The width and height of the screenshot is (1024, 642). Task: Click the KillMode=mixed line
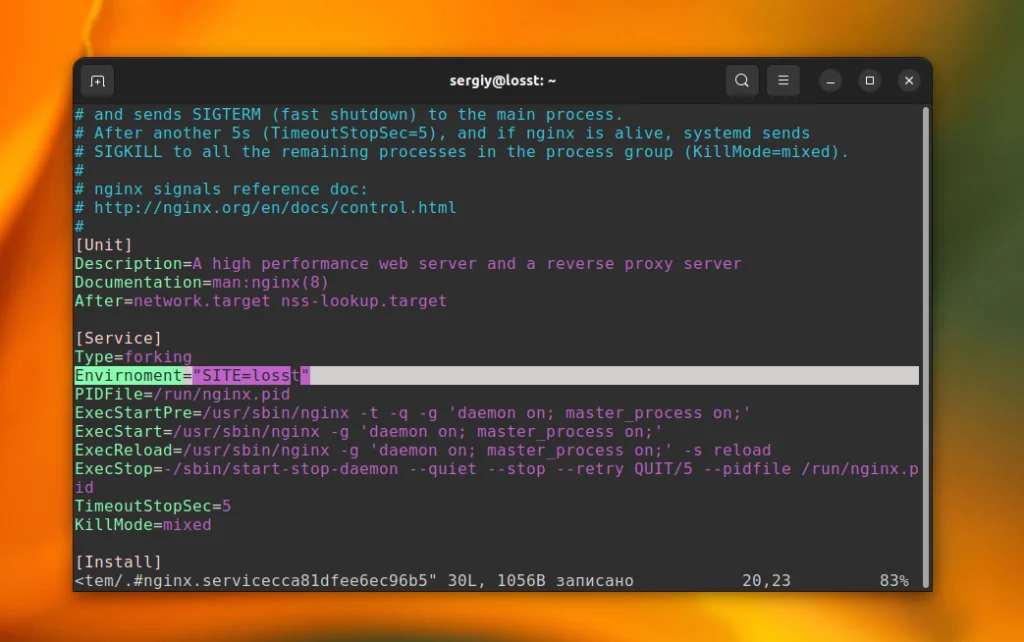point(143,524)
